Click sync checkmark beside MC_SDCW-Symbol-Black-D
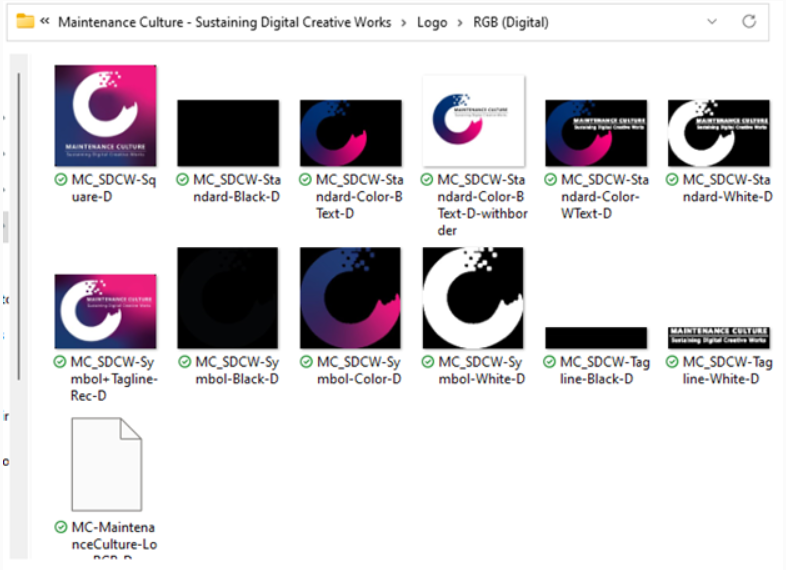 click(184, 361)
